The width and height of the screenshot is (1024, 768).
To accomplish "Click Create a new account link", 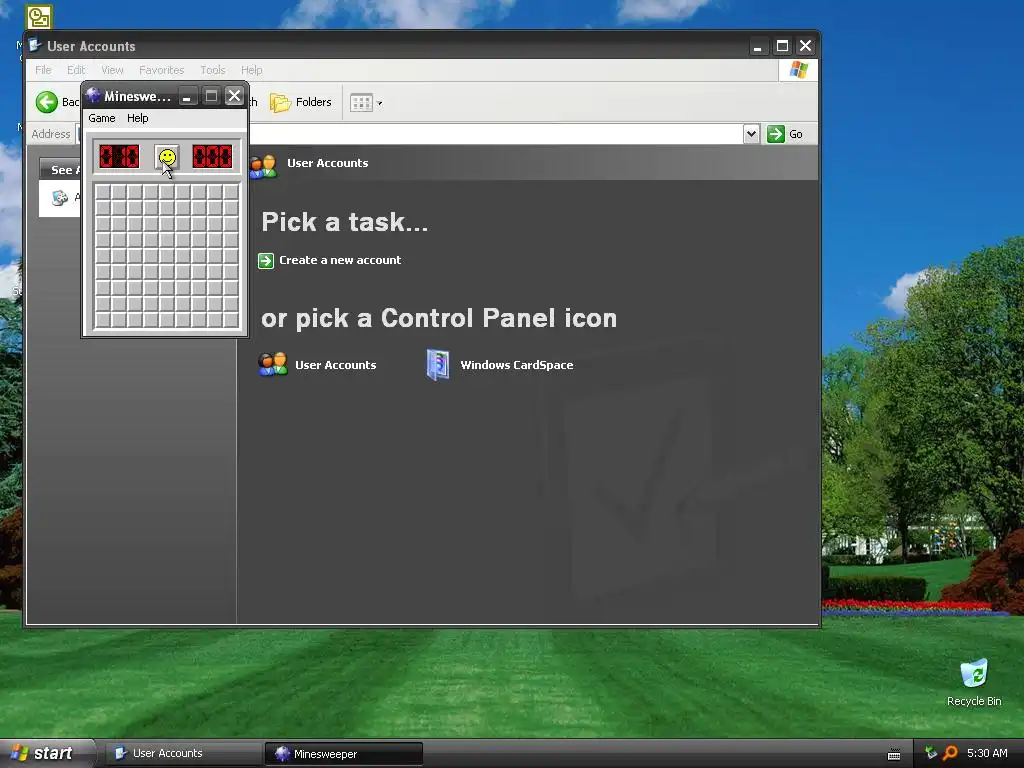I will click(x=340, y=260).
